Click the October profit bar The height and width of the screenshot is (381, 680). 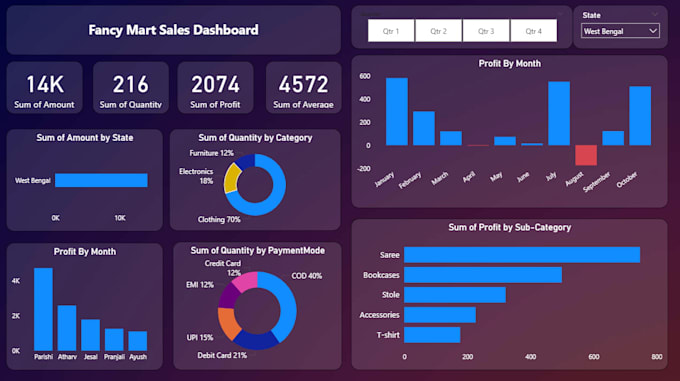tap(640, 116)
